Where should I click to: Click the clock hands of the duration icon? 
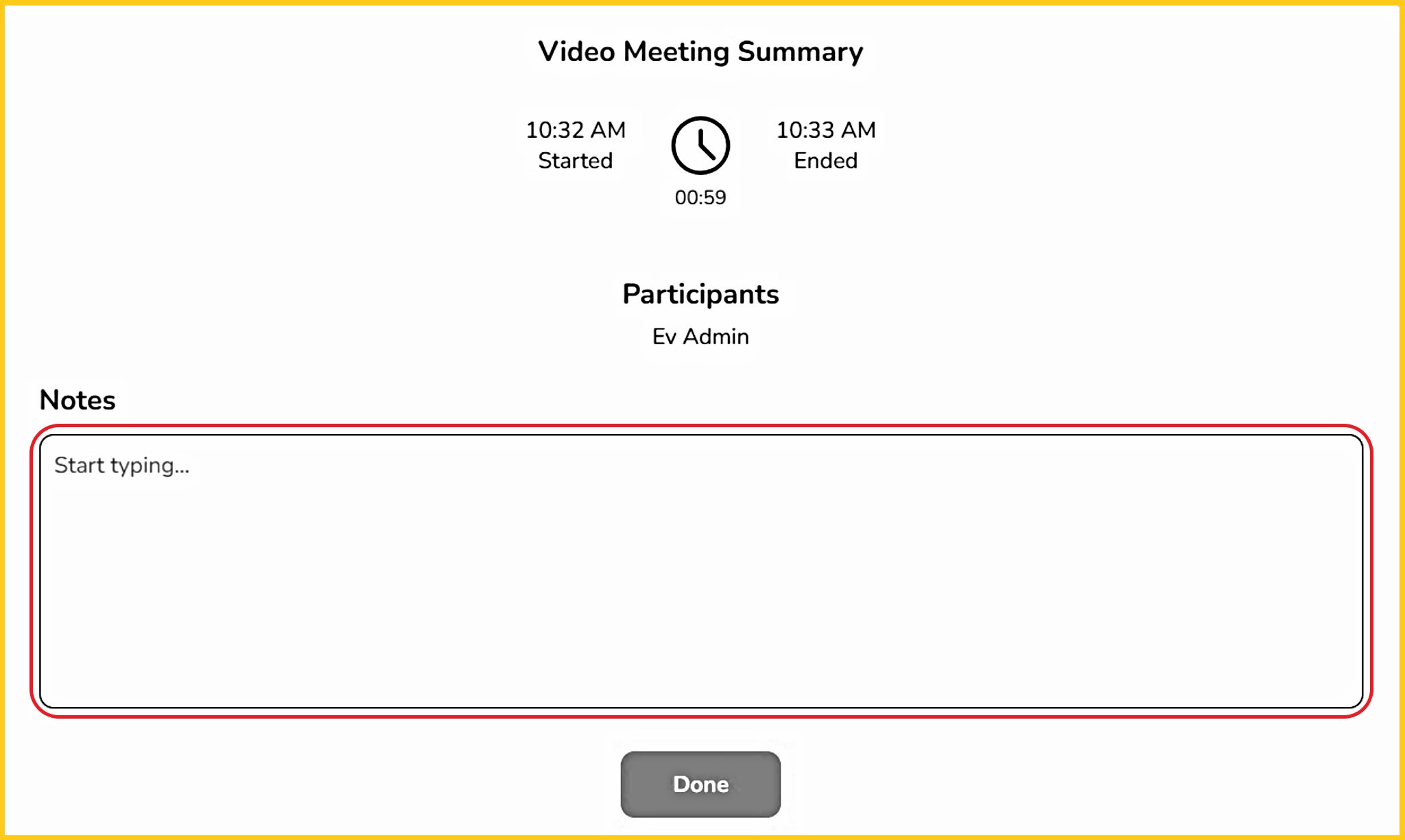tap(705, 146)
